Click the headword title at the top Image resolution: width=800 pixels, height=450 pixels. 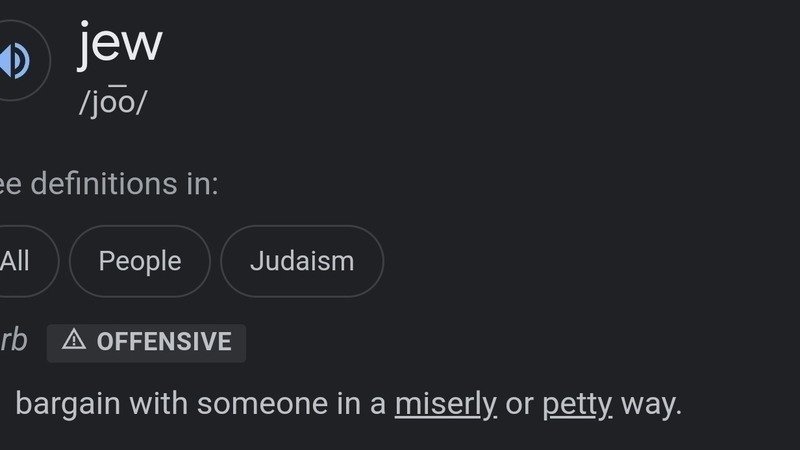(120, 45)
